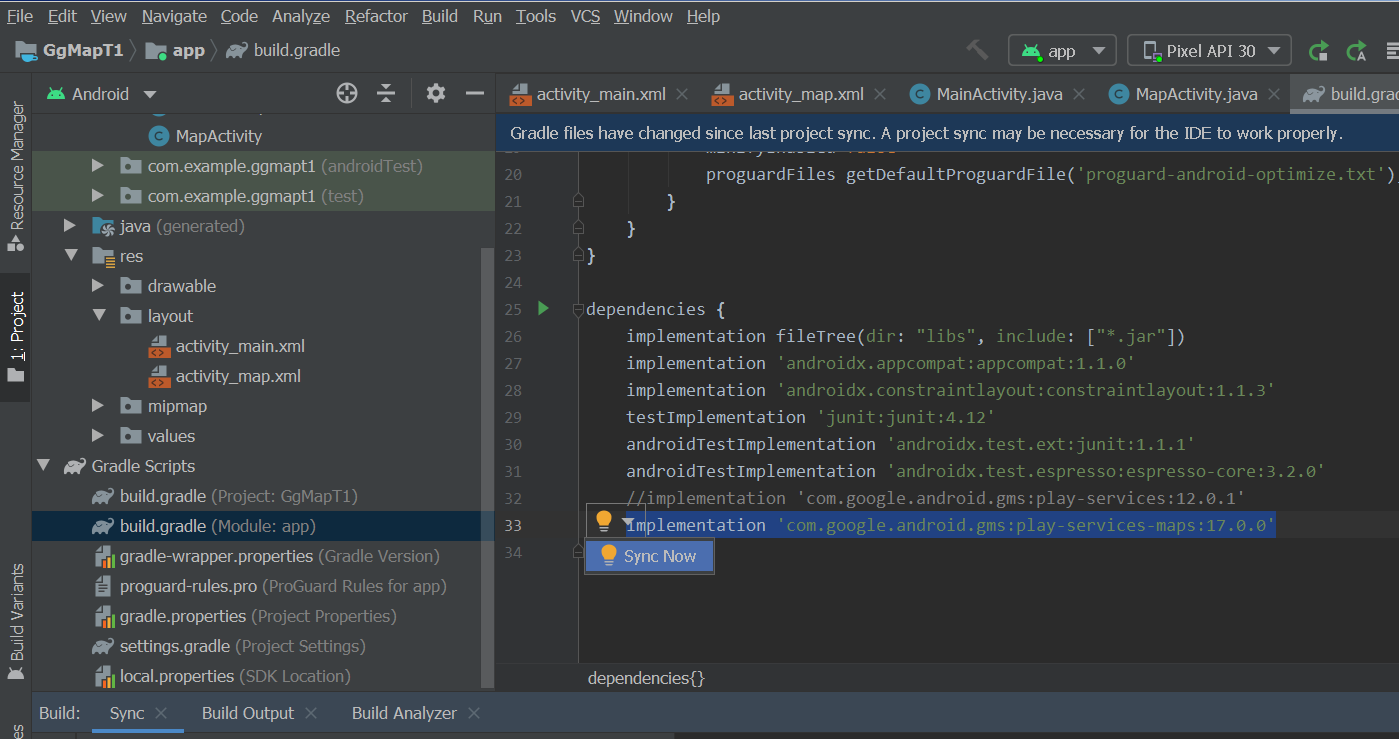Click the Collapse All icon in Project panel
Viewport: 1399px width, 739px height.
coord(387,94)
